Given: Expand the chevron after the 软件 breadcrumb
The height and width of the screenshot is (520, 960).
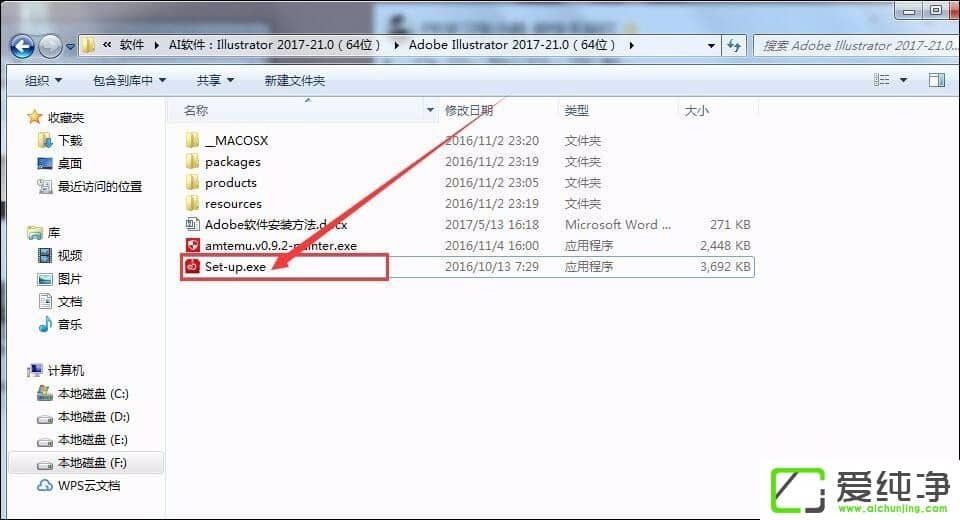Looking at the screenshot, I should click(x=156, y=45).
